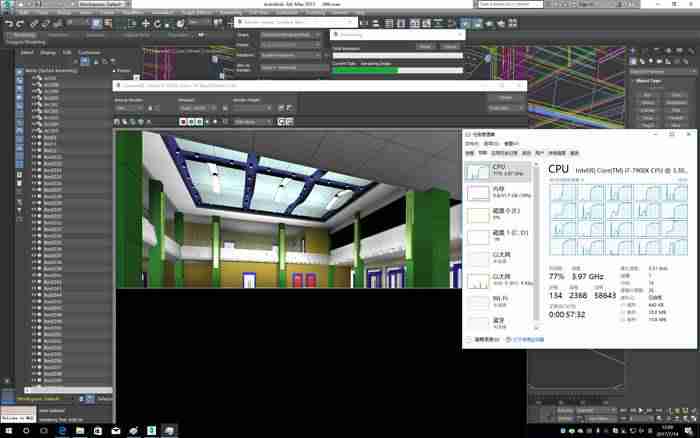
Task: Click the Undo arrow in main toolbar
Action: pyautogui.click(x=8, y=24)
